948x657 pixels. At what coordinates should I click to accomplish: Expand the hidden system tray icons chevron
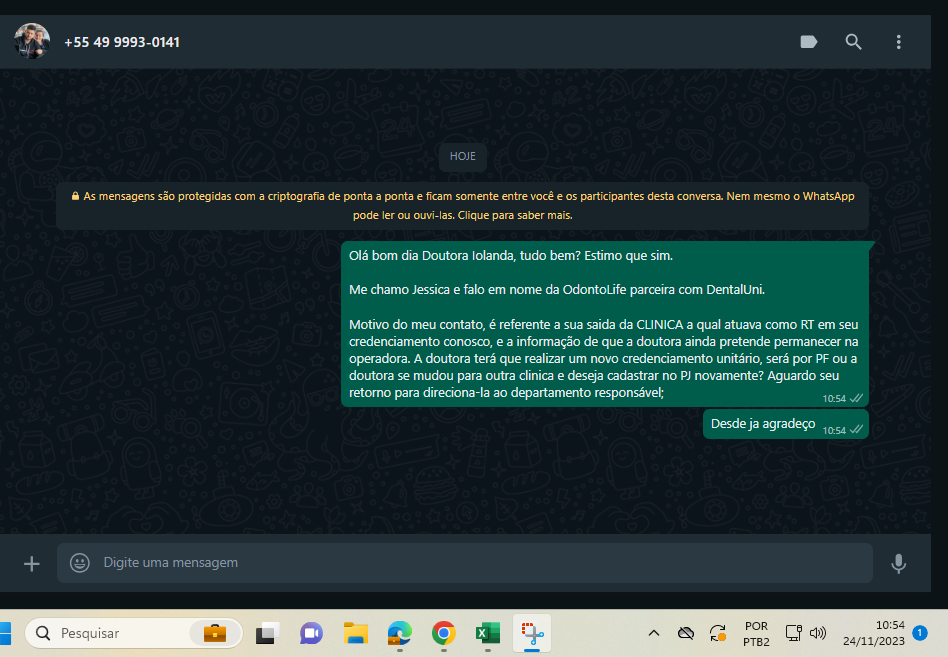(x=654, y=633)
